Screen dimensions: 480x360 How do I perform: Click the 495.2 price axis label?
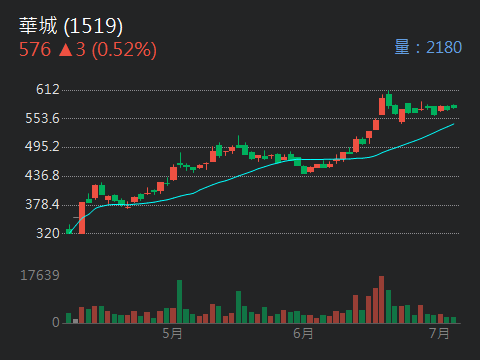click(x=42, y=146)
